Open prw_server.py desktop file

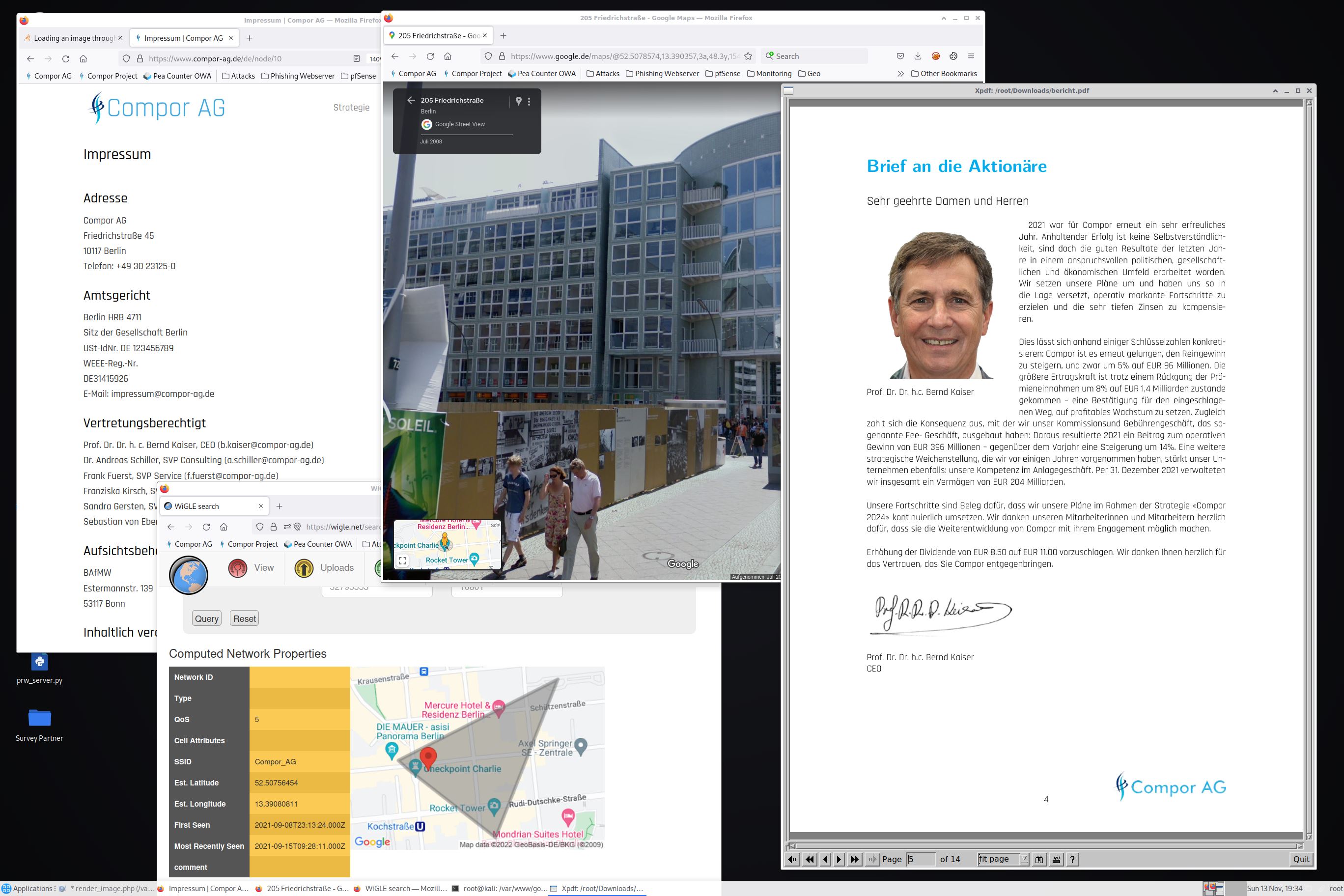(39, 669)
